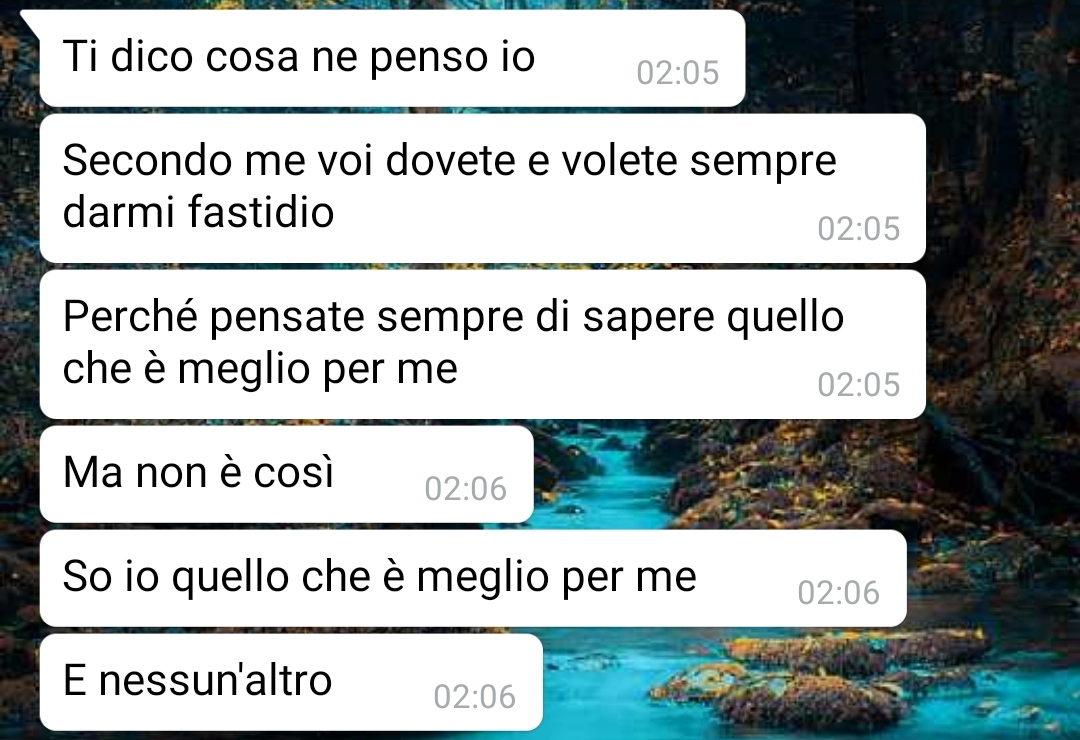The height and width of the screenshot is (740, 1080).
Task: Tap the "Ma non è così" message bubble
Action: (x=287, y=474)
